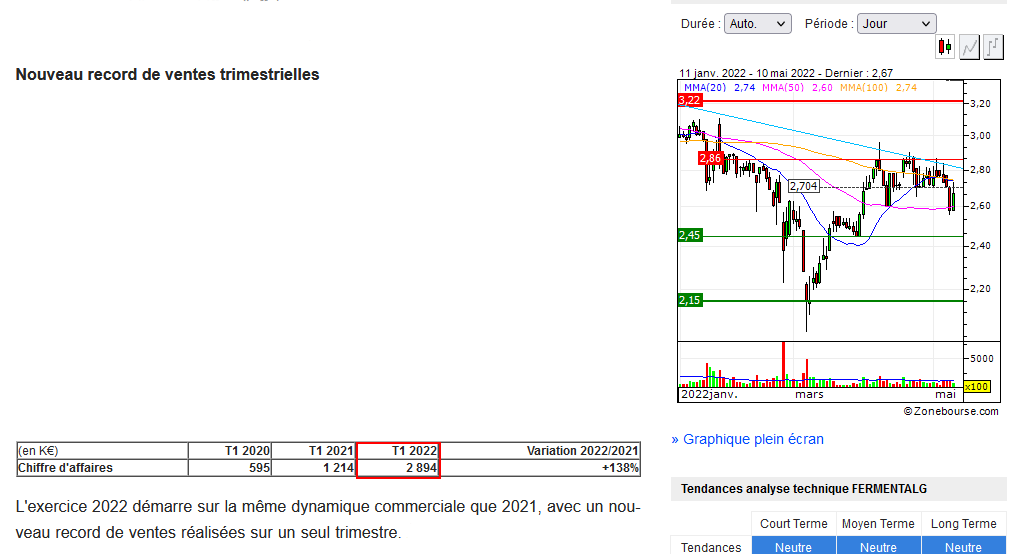The height and width of the screenshot is (554, 1012).
Task: Select the 595 revenue cell
Action: point(230,467)
